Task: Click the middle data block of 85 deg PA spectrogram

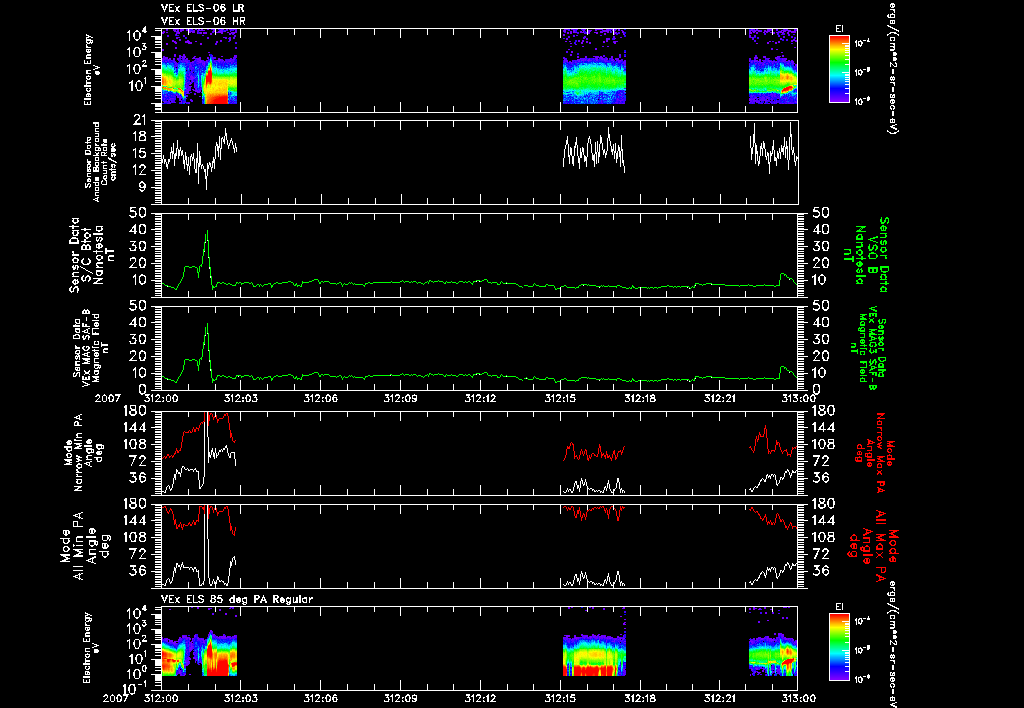Action: pos(594,642)
